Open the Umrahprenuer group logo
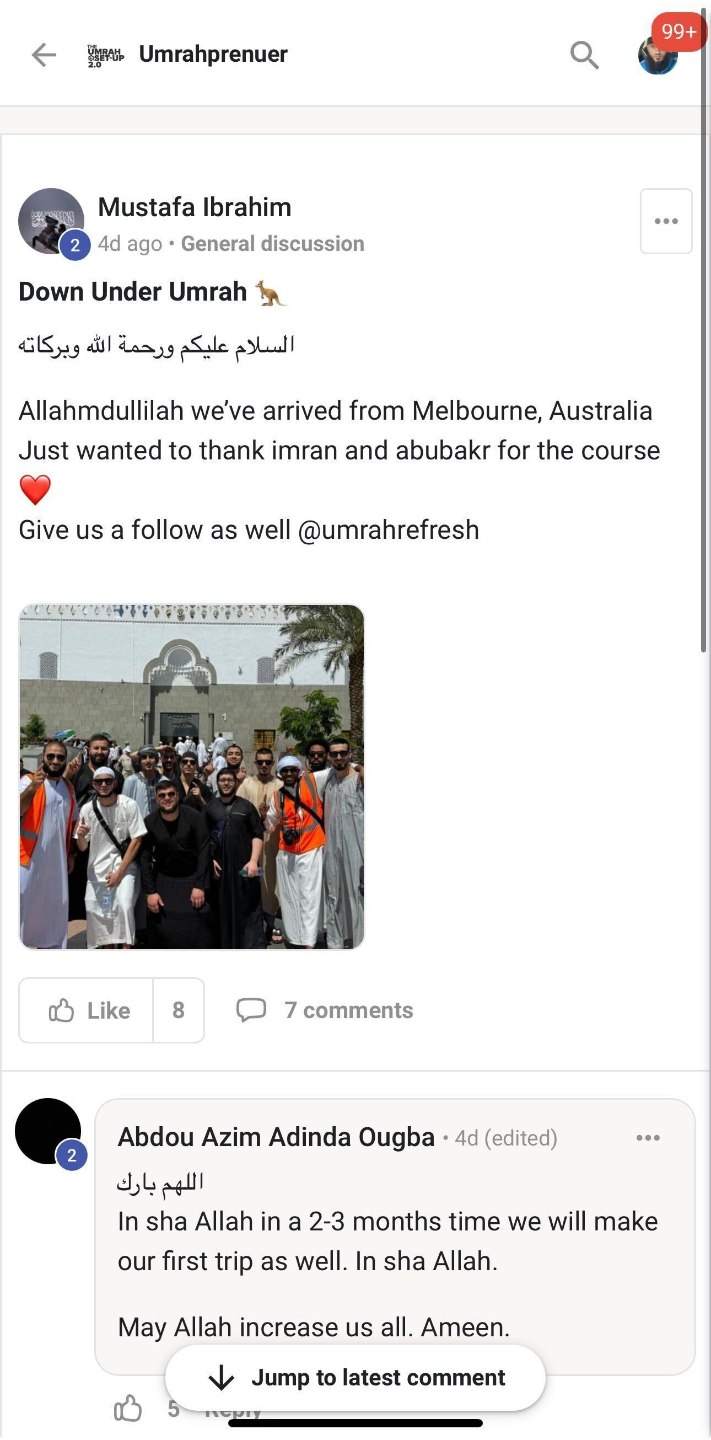This screenshot has width=711, height=1440. [105, 54]
